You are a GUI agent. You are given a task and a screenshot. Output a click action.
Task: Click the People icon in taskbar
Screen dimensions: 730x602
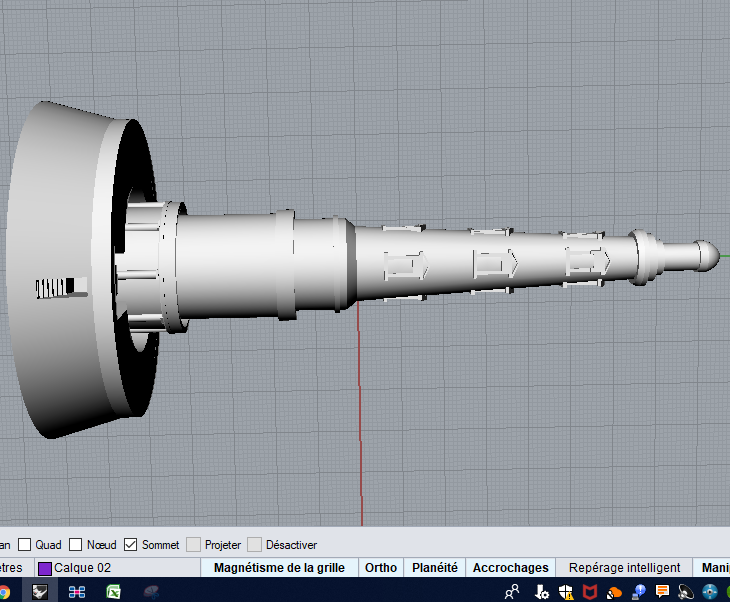click(x=511, y=591)
